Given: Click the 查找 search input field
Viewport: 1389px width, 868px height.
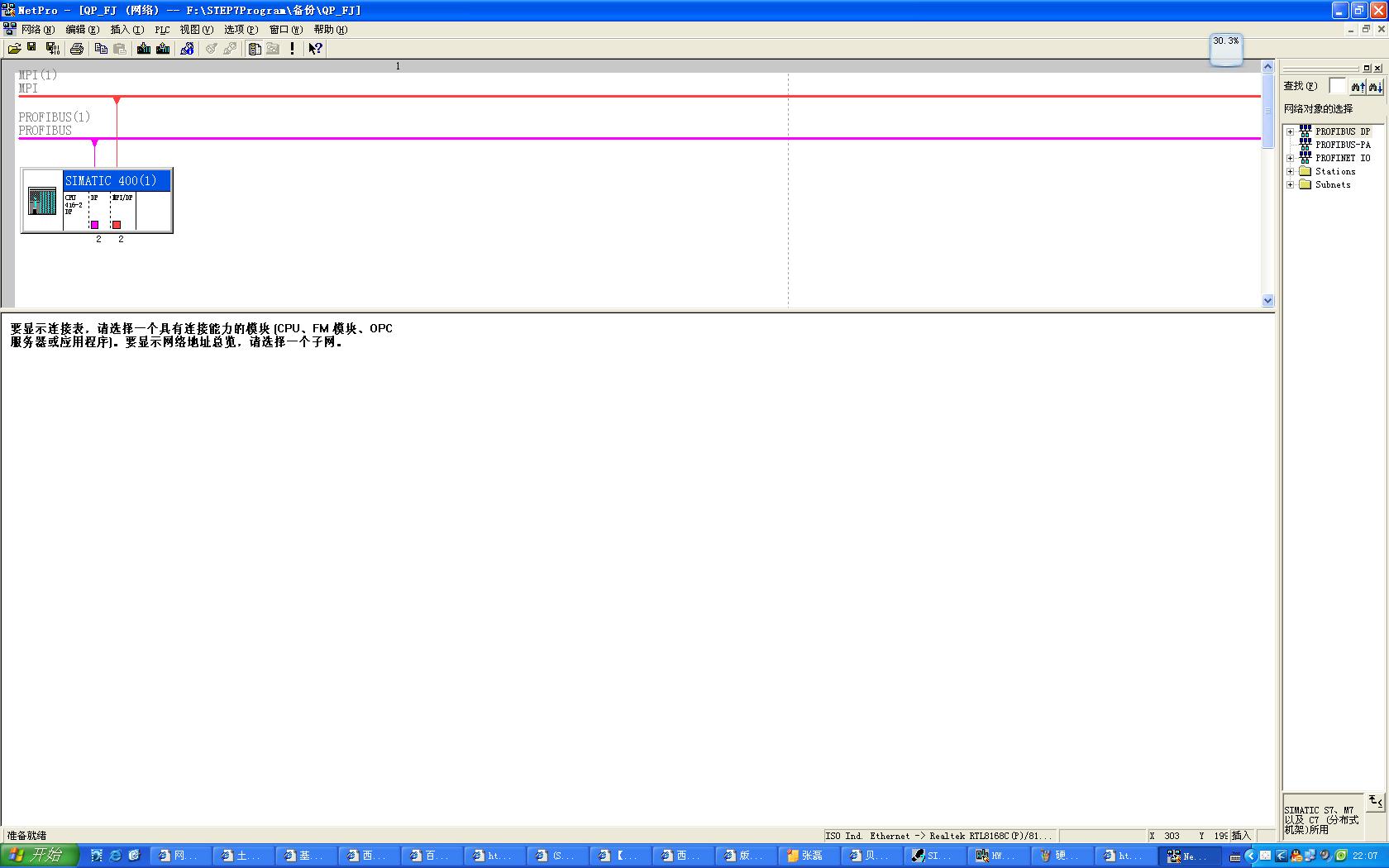Looking at the screenshot, I should point(1337,86).
